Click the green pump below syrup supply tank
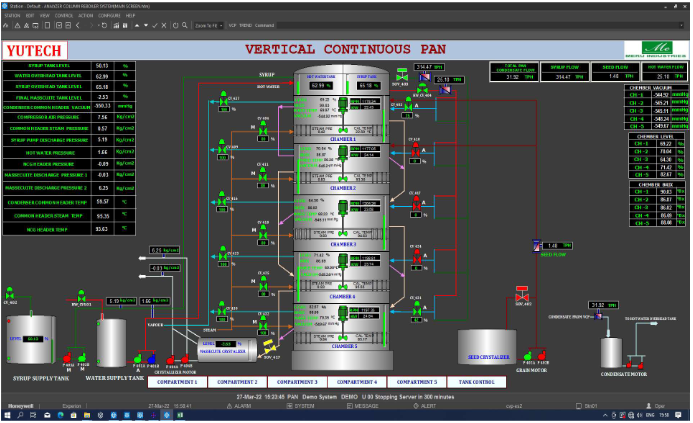Screen dimensions: 693x423 [x=82, y=357]
